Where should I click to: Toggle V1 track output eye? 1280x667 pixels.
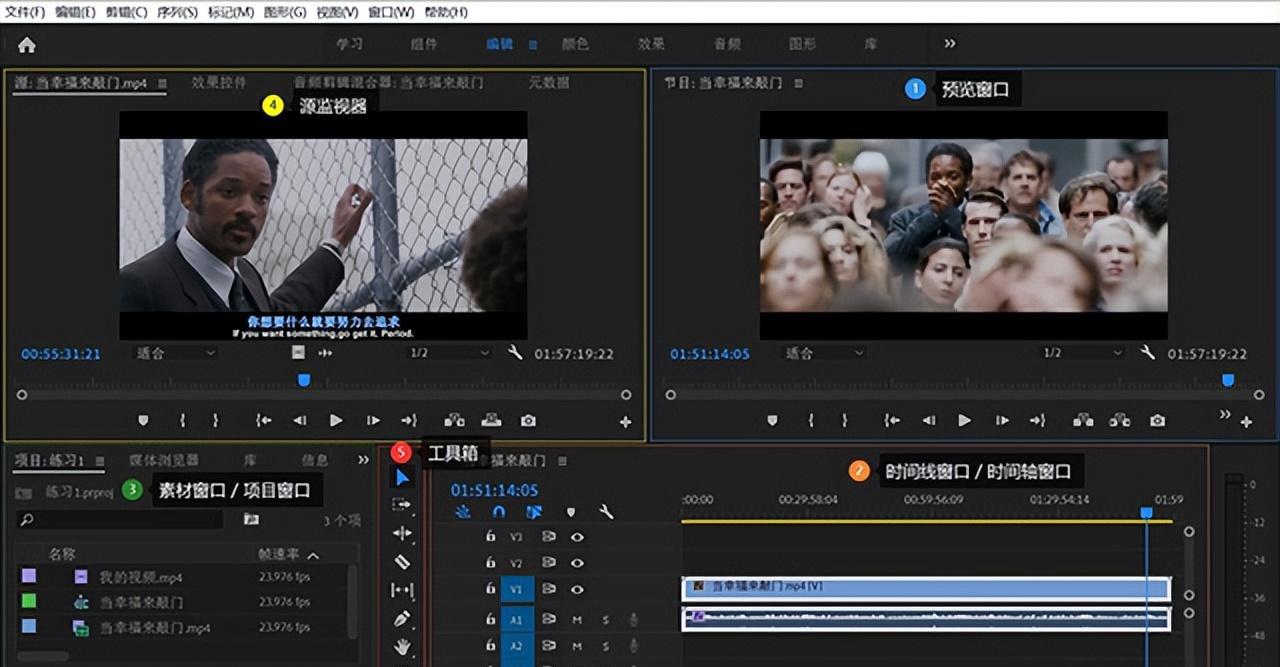pyautogui.click(x=577, y=590)
